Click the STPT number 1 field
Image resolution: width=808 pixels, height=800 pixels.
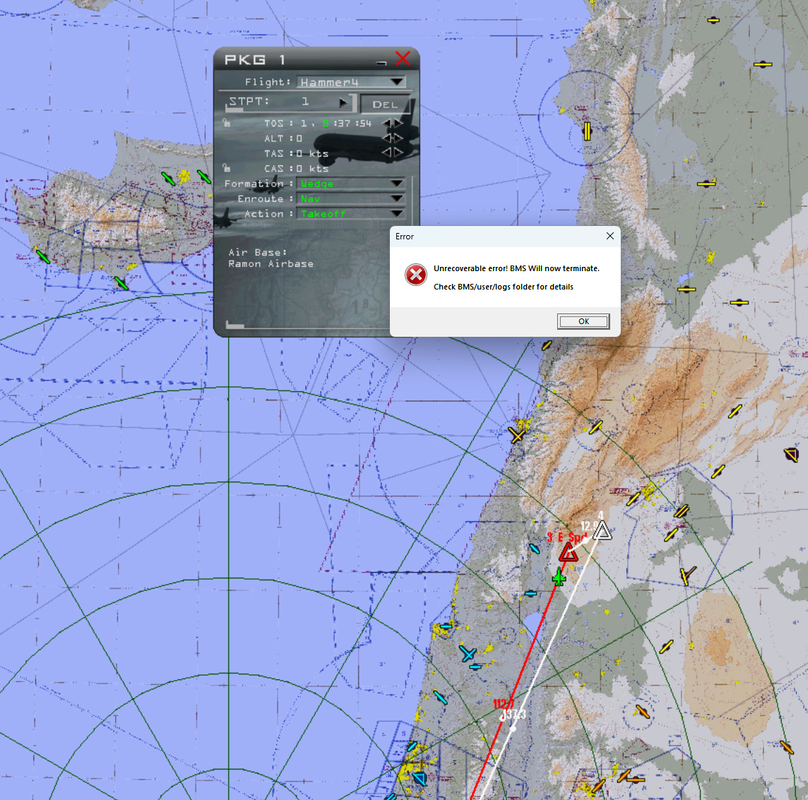tap(305, 102)
